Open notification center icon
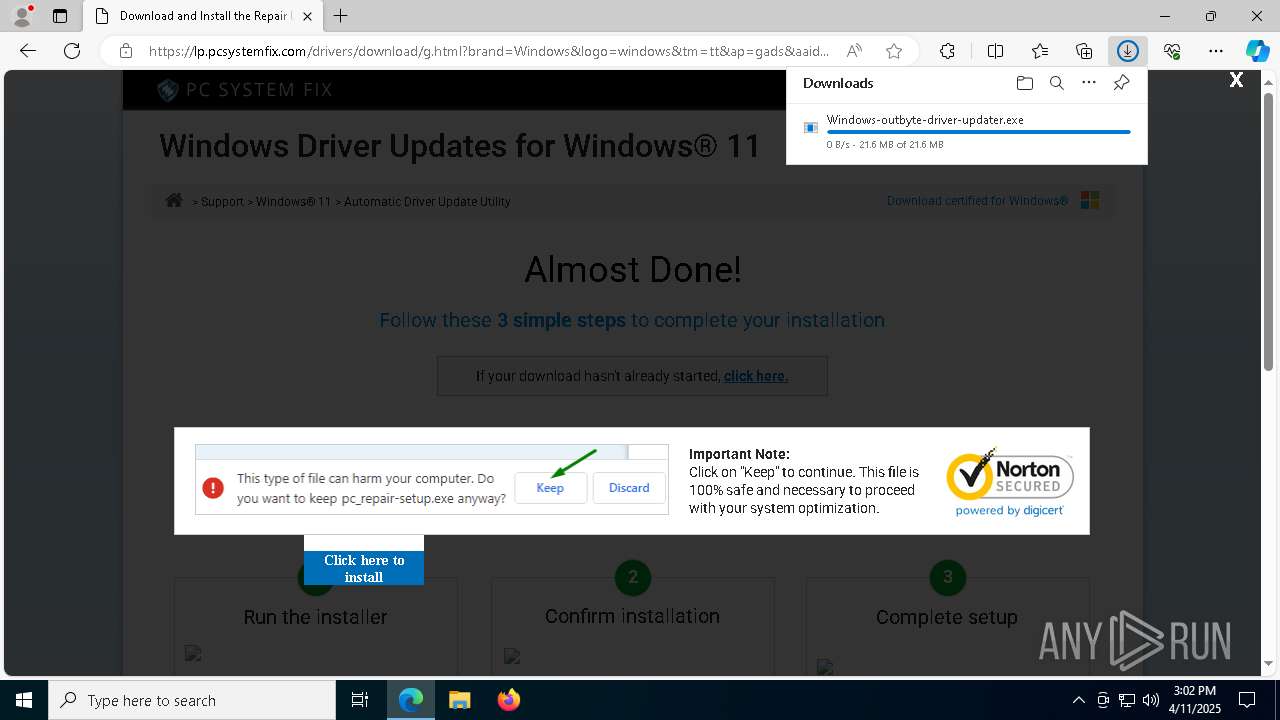Viewport: 1280px width, 720px height. pos(1247,700)
